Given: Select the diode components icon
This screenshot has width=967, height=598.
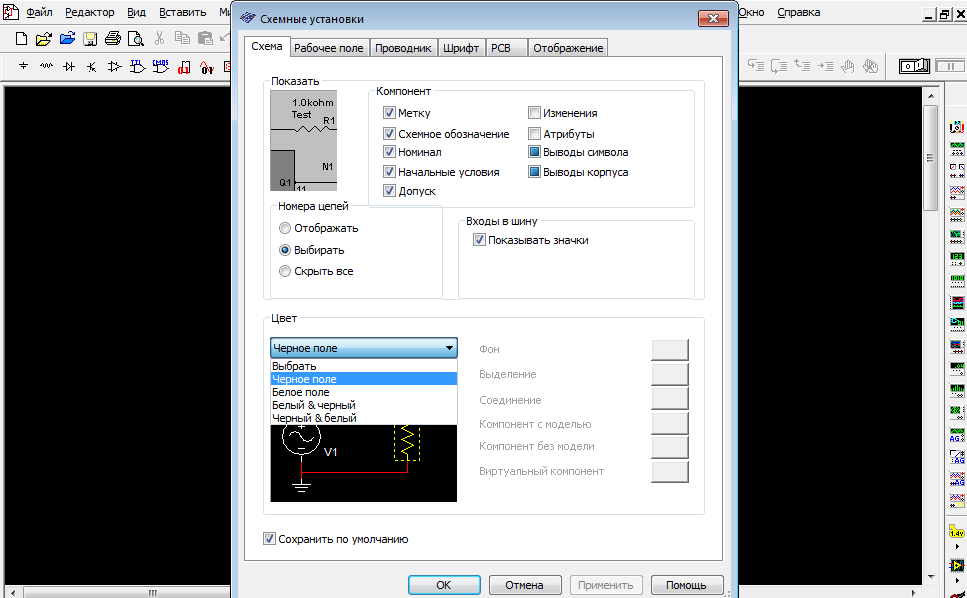Looking at the screenshot, I should click(69, 67).
